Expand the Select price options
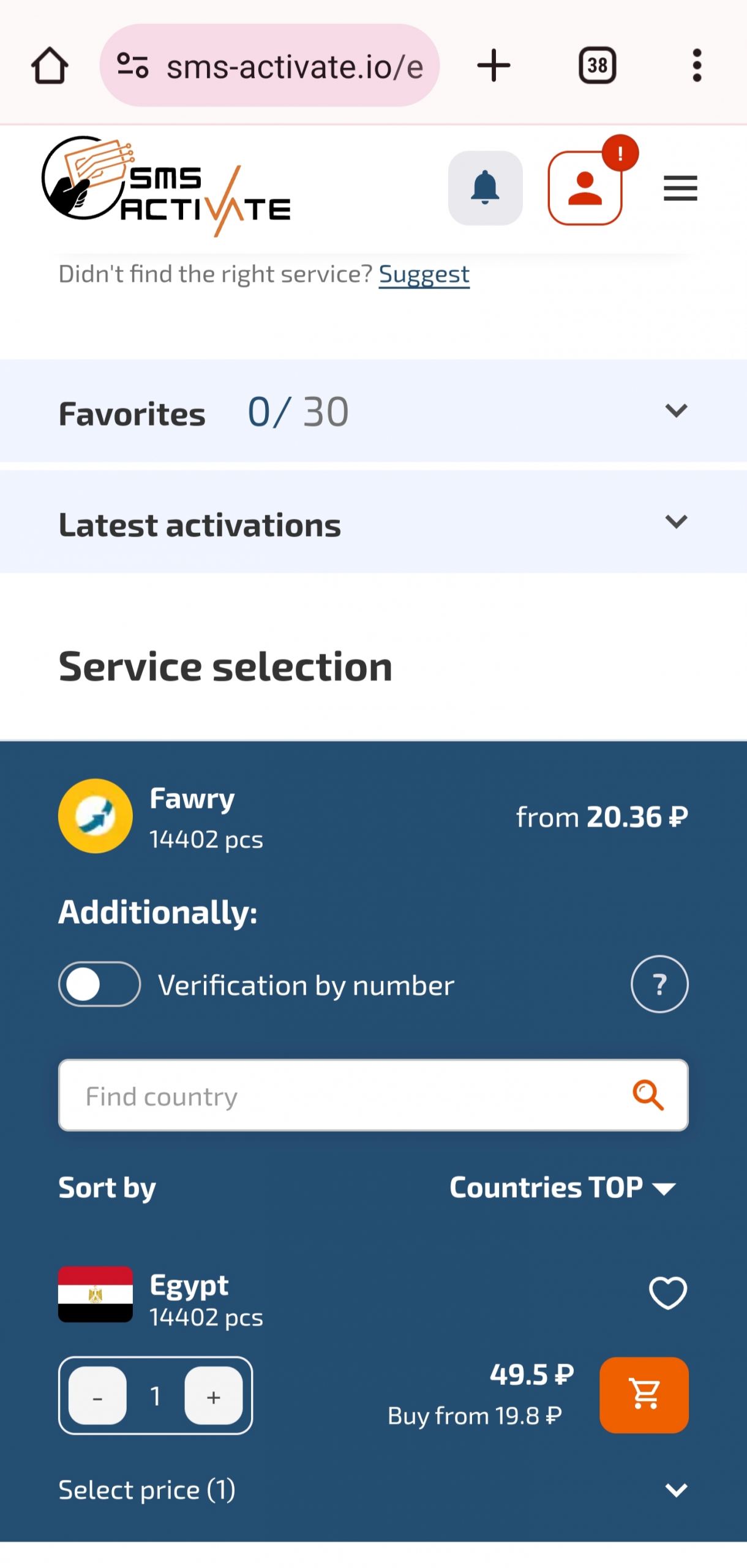Viewport: 747px width, 1568px height. (x=676, y=1490)
